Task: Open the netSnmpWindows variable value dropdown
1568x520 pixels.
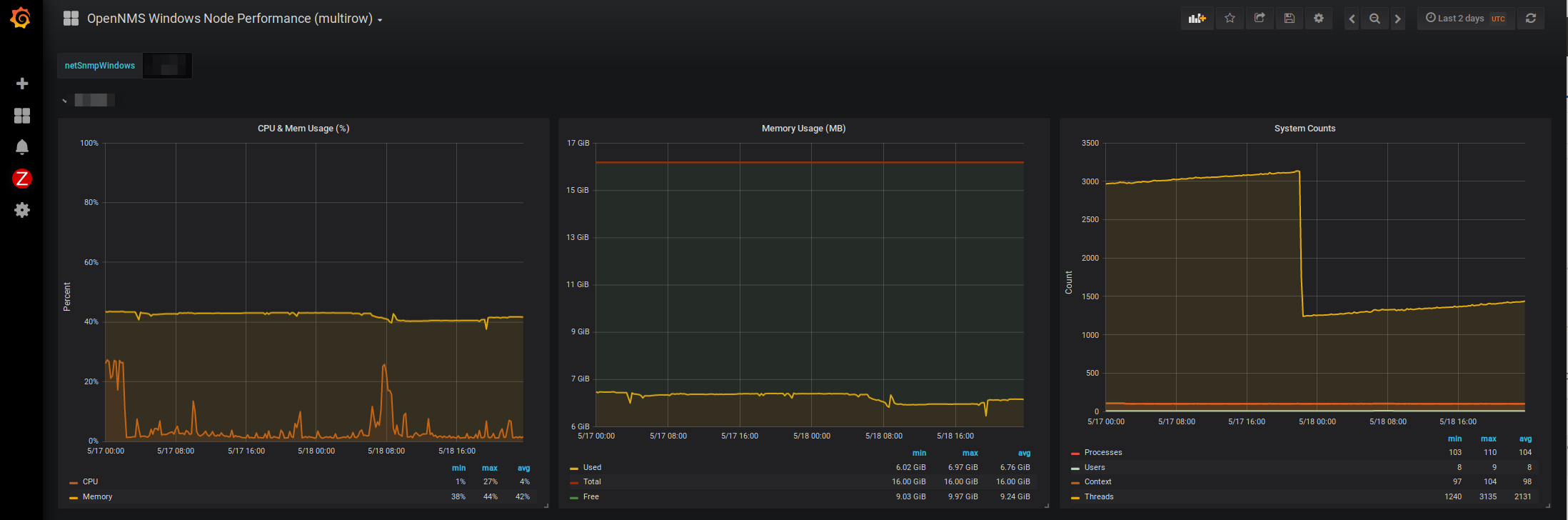Action: (167, 66)
